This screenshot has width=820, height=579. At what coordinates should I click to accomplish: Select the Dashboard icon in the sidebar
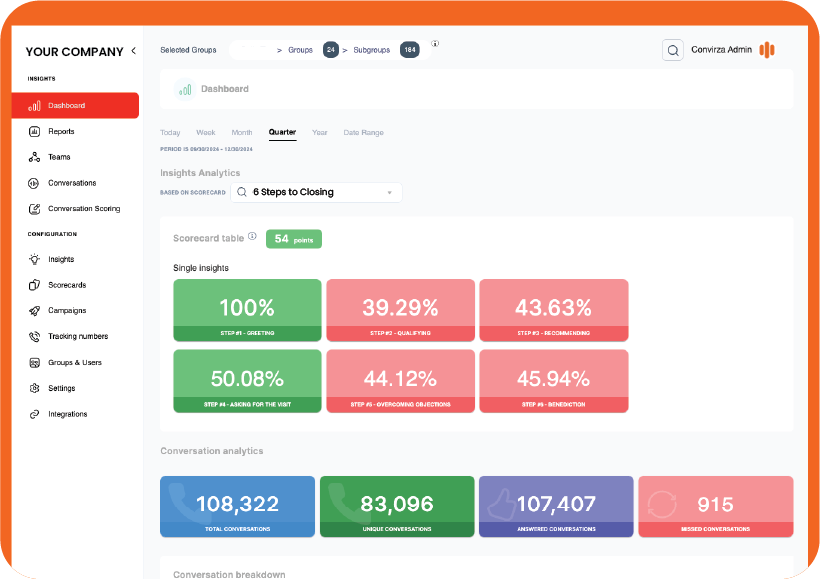click(x=33, y=107)
